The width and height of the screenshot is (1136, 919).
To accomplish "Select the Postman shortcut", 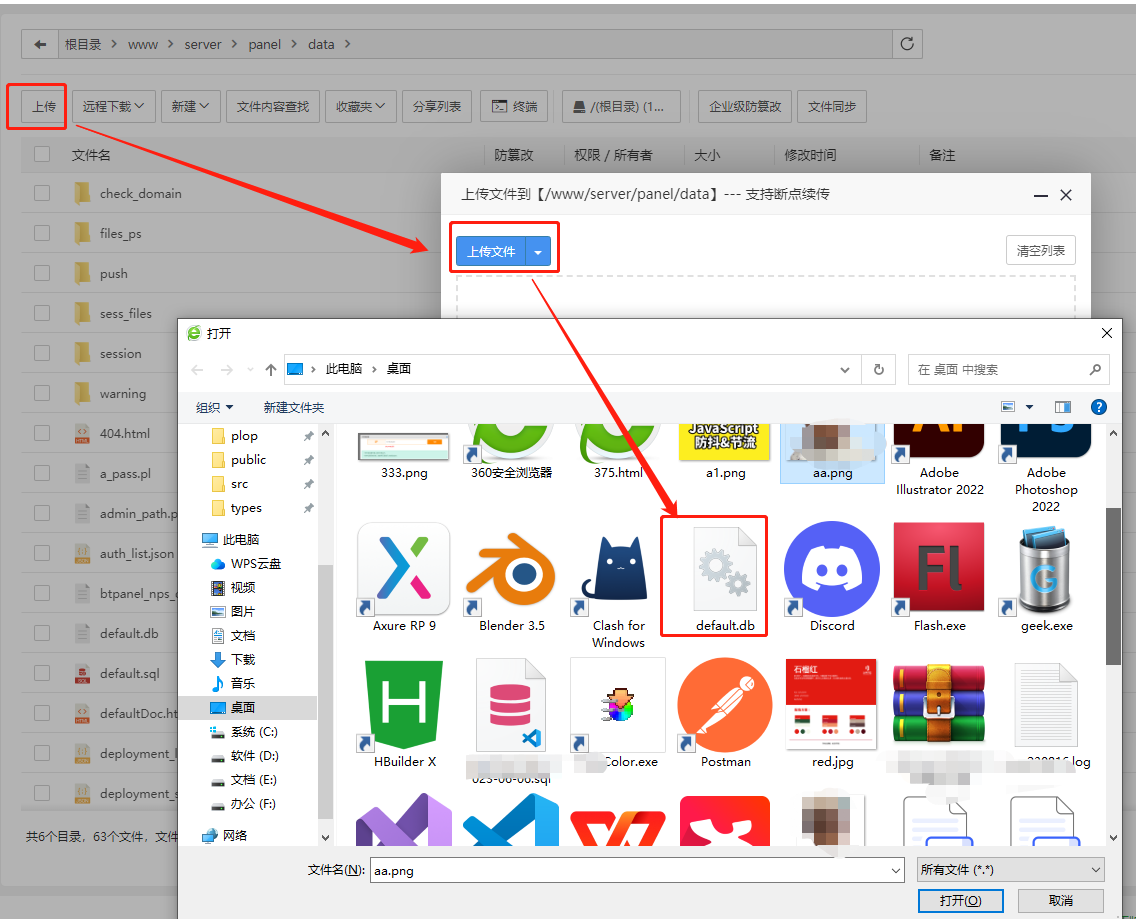I will point(724,714).
